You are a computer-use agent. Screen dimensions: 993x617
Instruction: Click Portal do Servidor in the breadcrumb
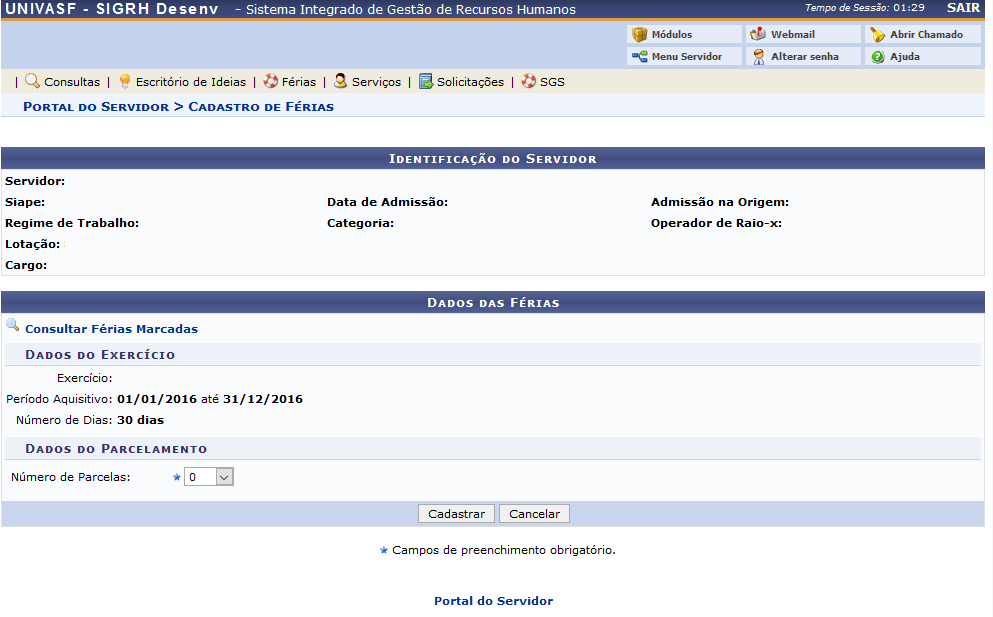tap(96, 106)
